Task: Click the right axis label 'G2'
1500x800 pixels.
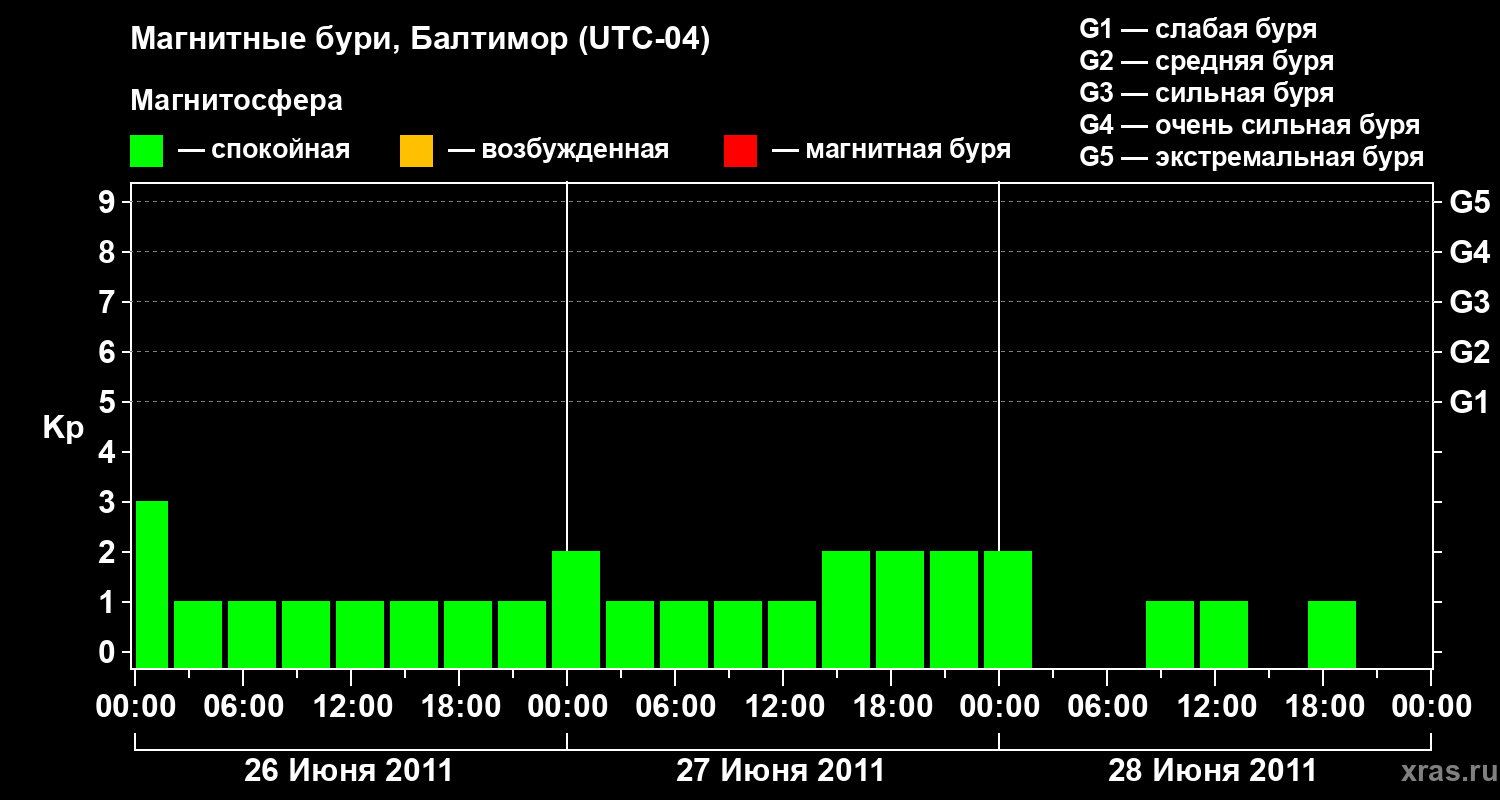Action: 1470,352
